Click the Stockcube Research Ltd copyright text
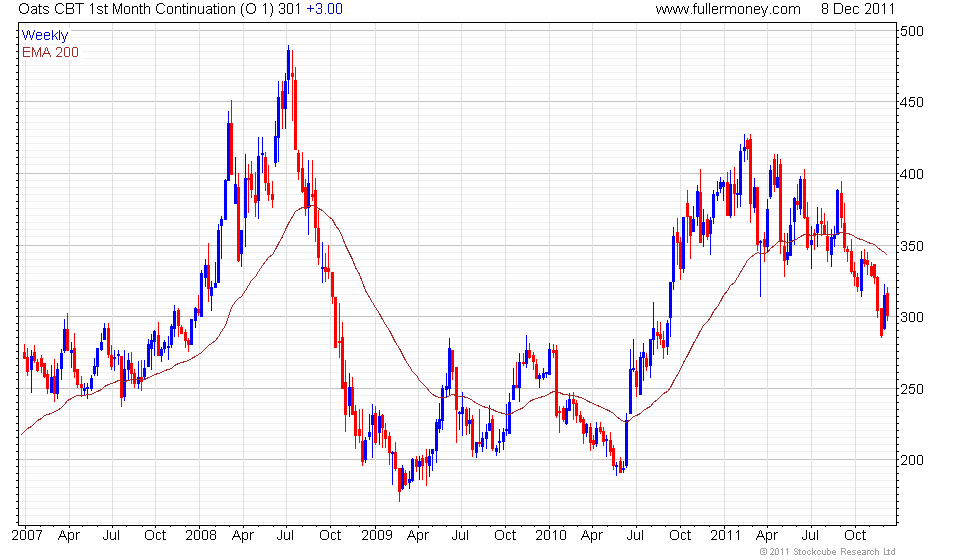Screen dimensions: 980x560 click(827, 552)
